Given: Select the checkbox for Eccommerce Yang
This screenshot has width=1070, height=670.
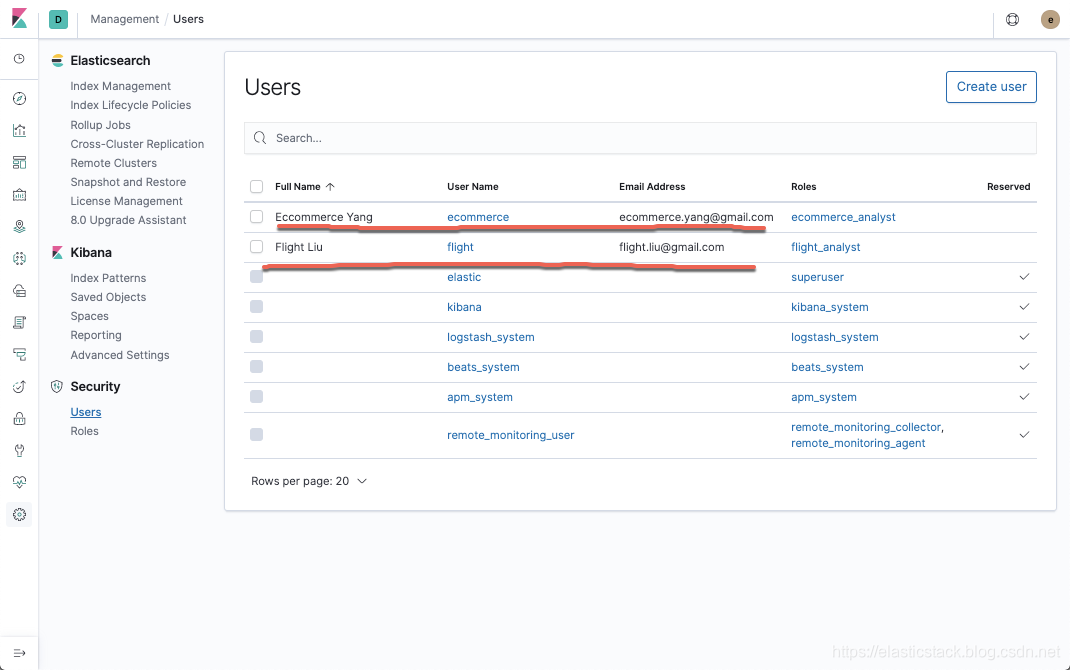Looking at the screenshot, I should coord(257,216).
